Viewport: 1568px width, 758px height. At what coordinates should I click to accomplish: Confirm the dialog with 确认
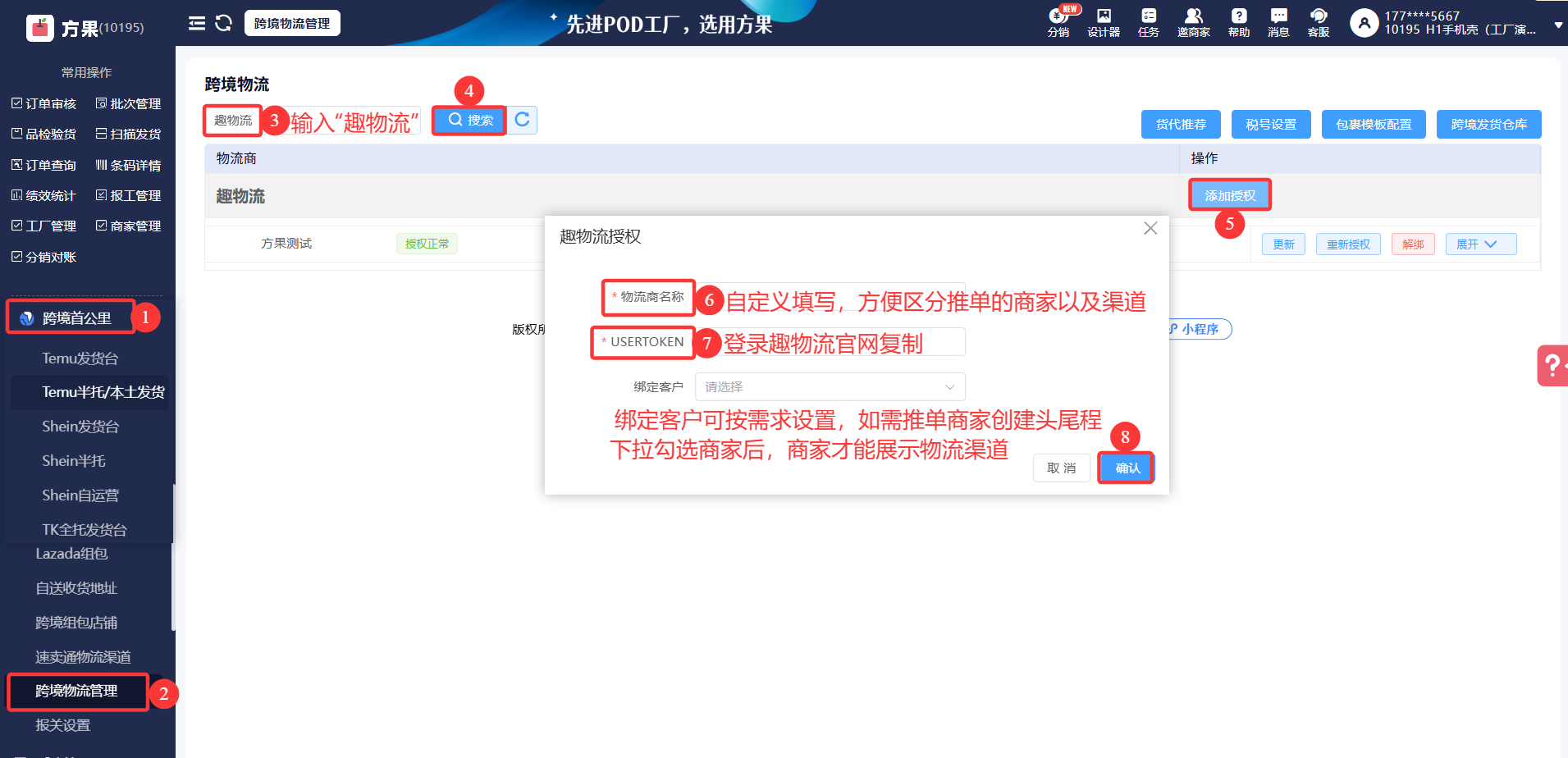pyautogui.click(x=1127, y=468)
